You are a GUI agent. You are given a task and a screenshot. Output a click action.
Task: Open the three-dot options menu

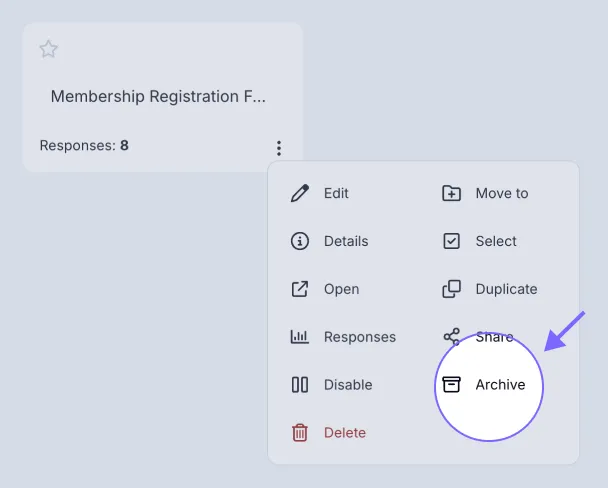[279, 148]
